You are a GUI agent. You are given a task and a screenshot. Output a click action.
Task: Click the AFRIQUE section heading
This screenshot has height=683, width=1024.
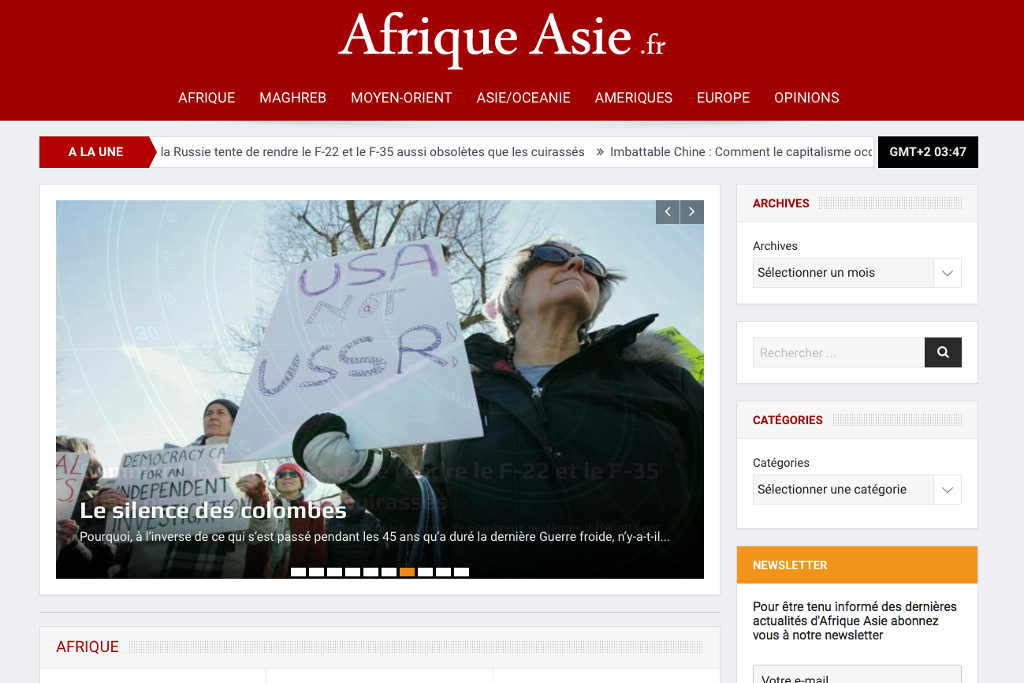[88, 647]
